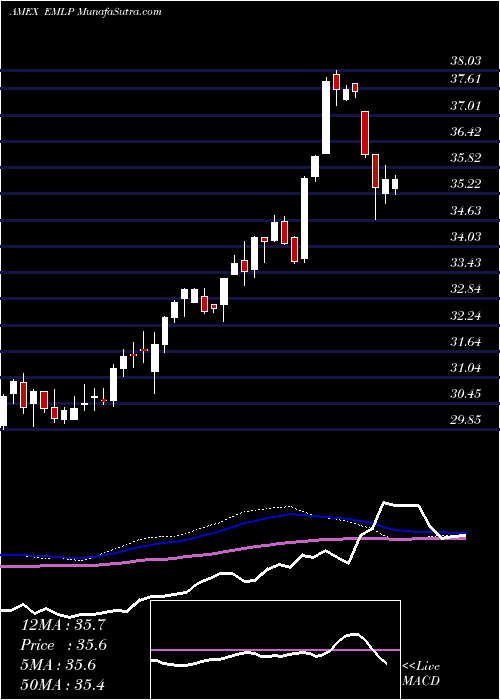Click the large red candlestick below 37.01
Screen dimensions: 500x700
click(365, 133)
